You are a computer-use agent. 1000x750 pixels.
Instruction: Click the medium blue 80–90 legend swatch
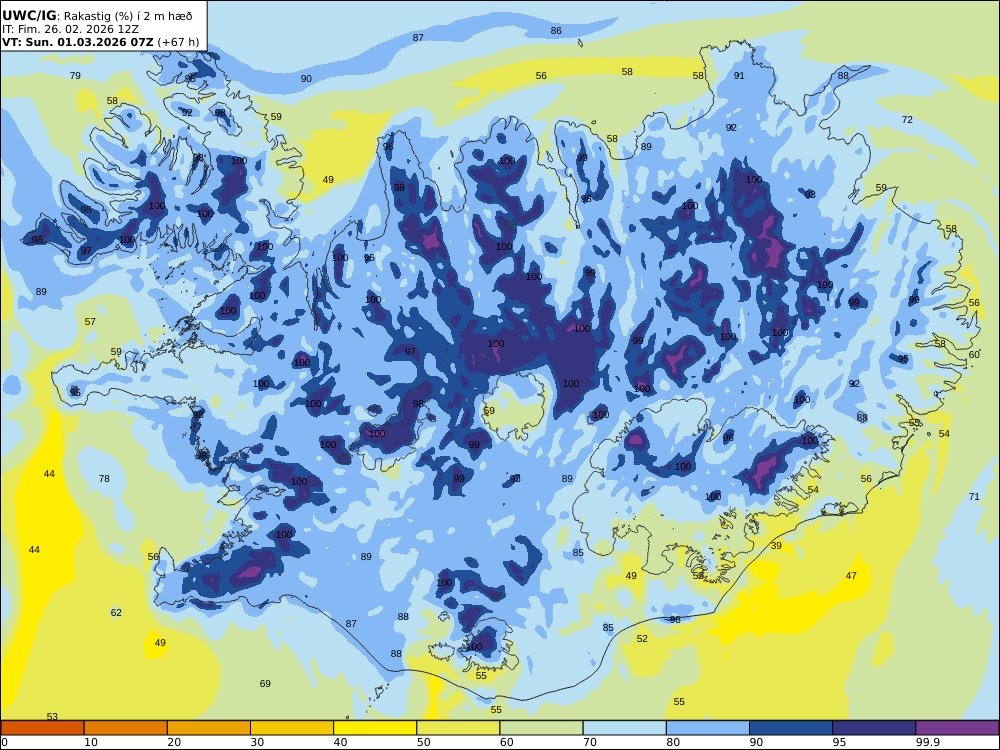point(708,728)
